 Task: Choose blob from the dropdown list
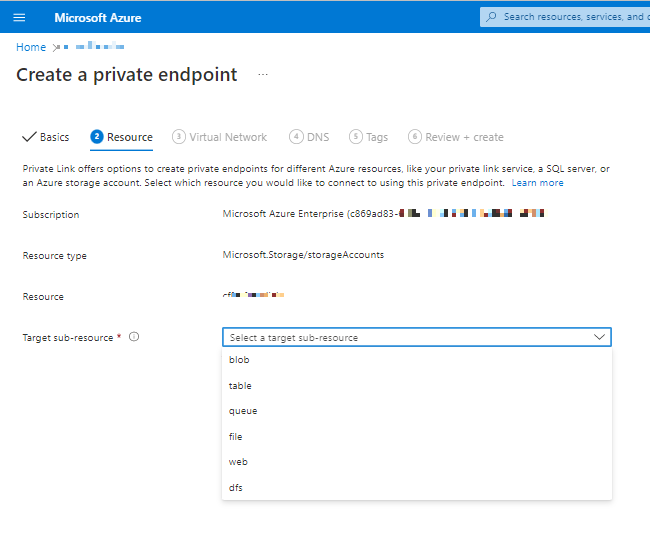[x=417, y=360]
